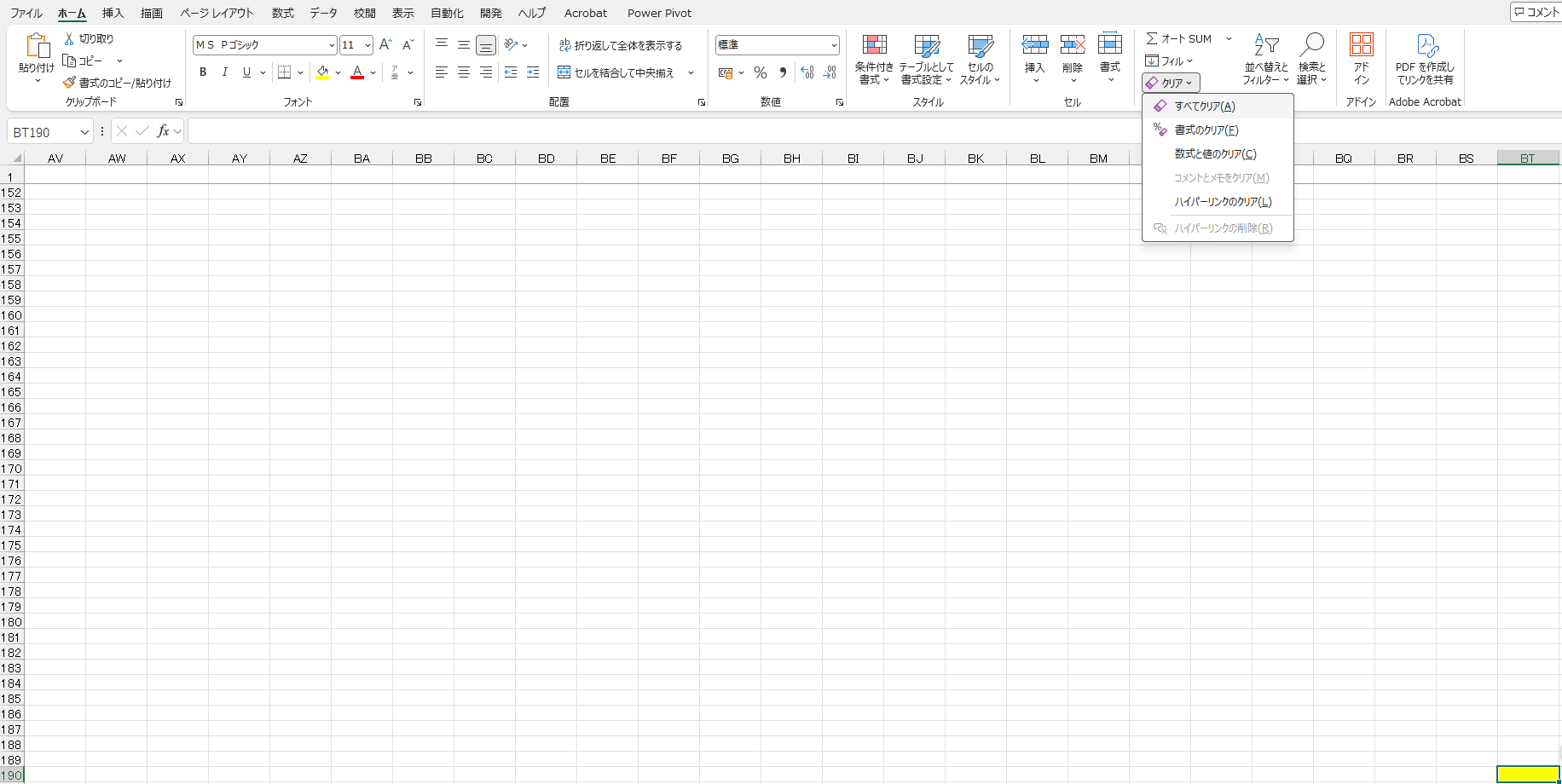
Task: Choose Clear Hyperlinks (ハイパーリンクのクリア)
Action: point(1218,202)
